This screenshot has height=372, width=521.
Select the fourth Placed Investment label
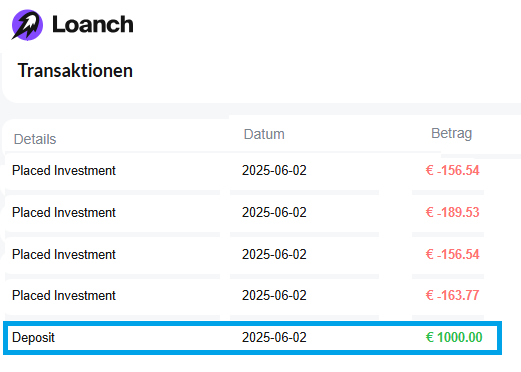click(64, 295)
